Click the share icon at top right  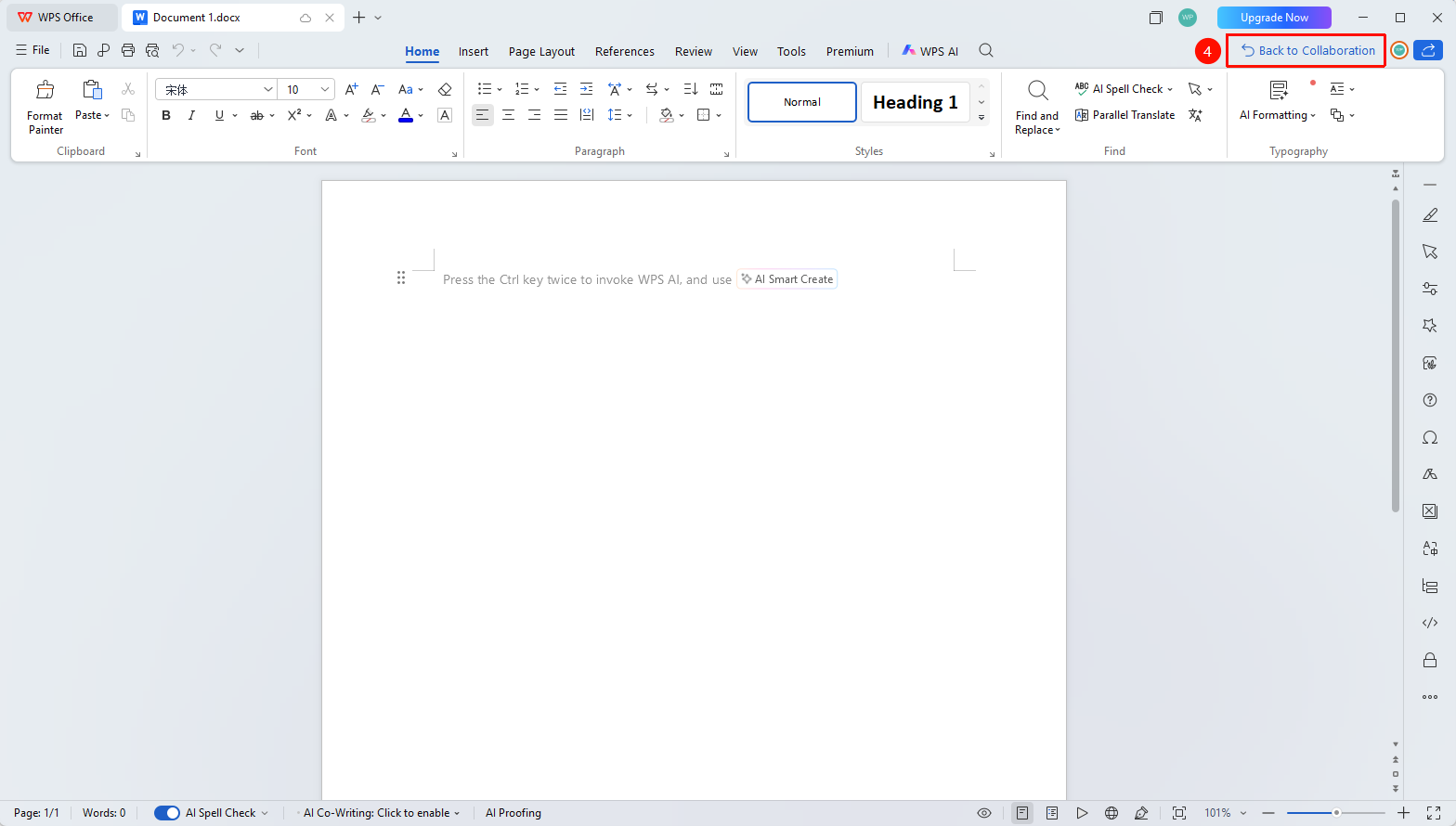[x=1428, y=51]
